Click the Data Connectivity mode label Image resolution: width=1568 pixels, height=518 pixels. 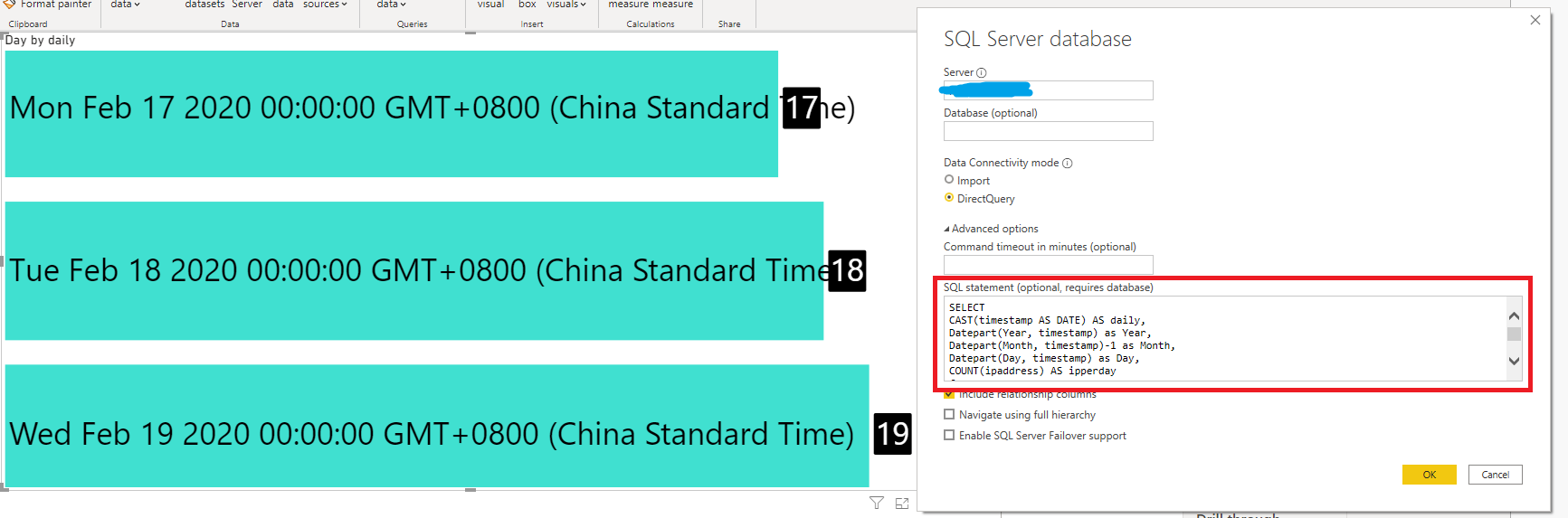pyautogui.click(x=1001, y=163)
